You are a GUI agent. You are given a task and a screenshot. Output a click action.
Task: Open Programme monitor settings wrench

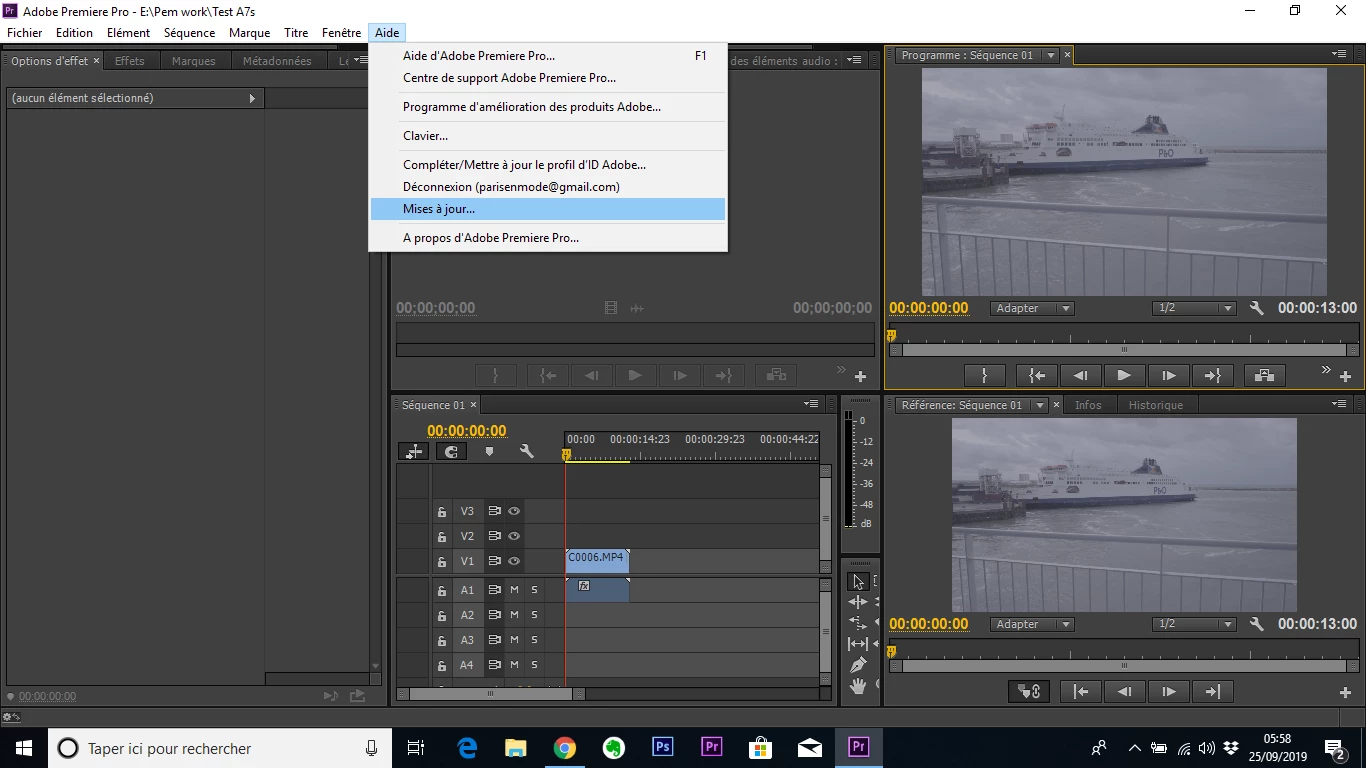pos(1257,308)
